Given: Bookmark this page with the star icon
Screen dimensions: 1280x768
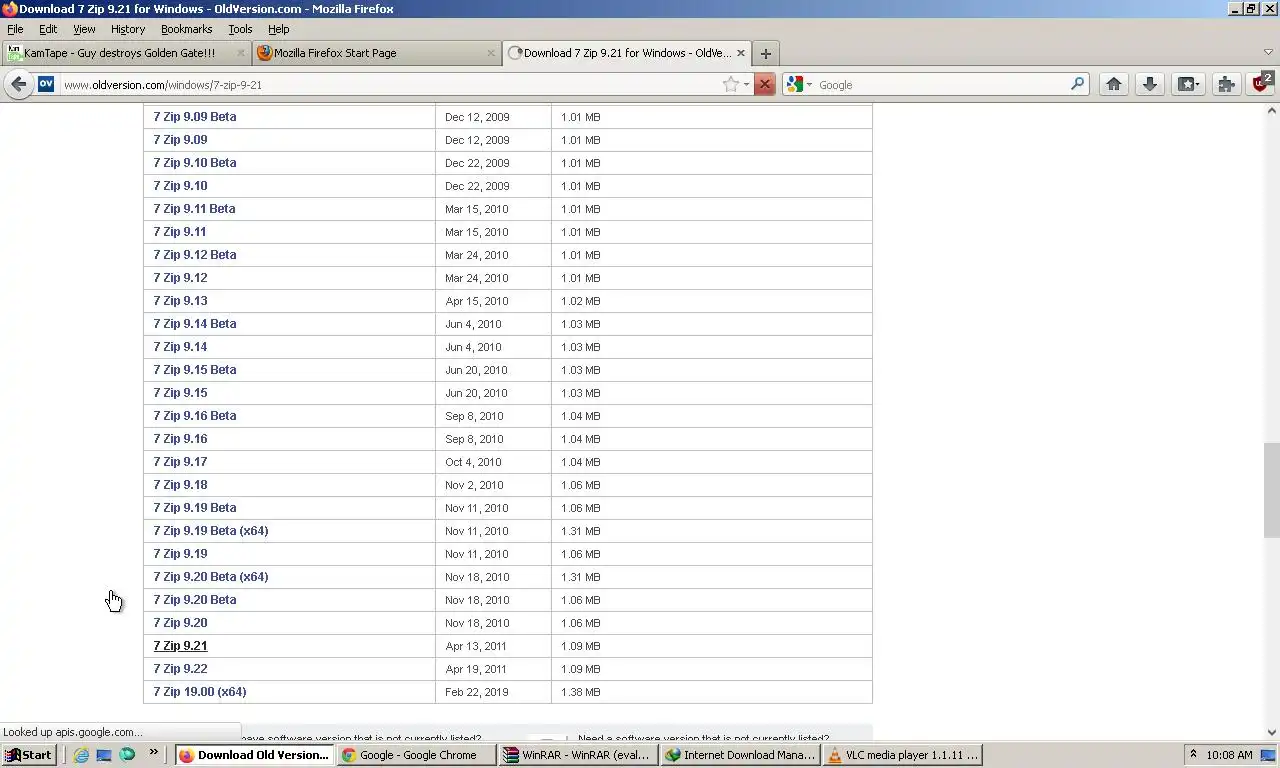Looking at the screenshot, I should tap(731, 85).
